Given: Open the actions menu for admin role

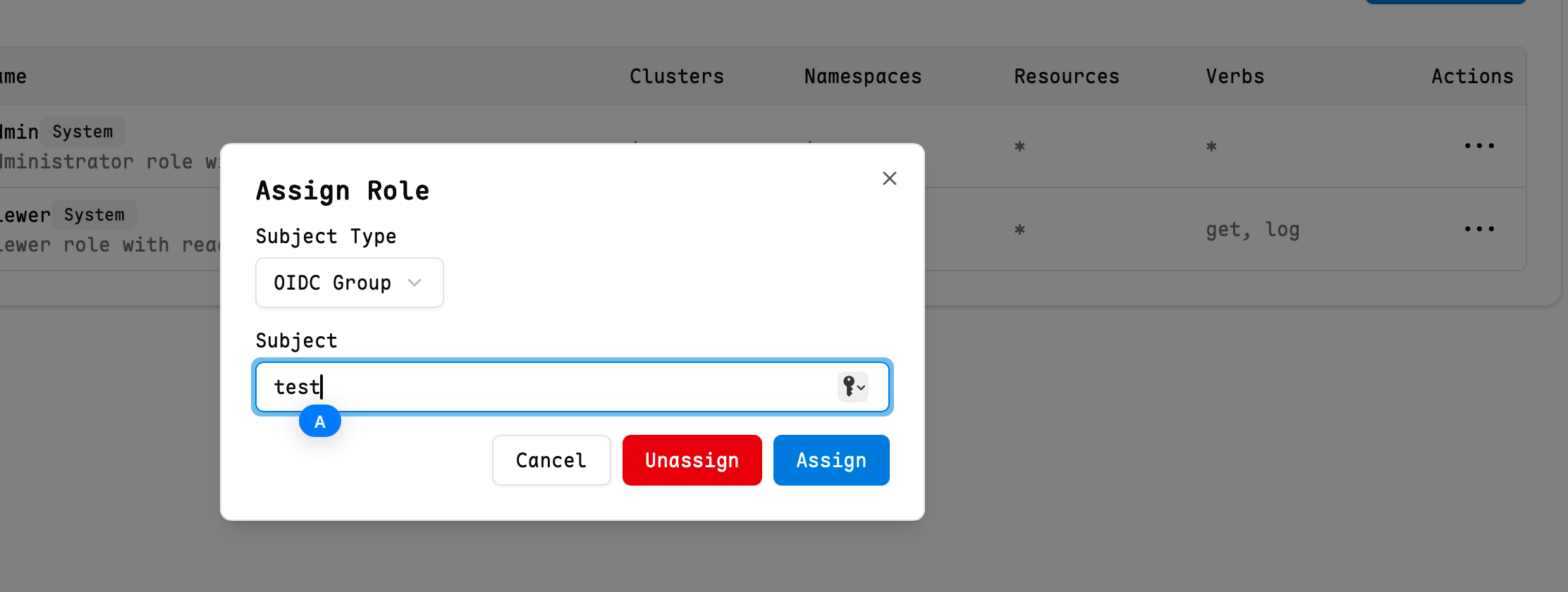Looking at the screenshot, I should [1478, 146].
